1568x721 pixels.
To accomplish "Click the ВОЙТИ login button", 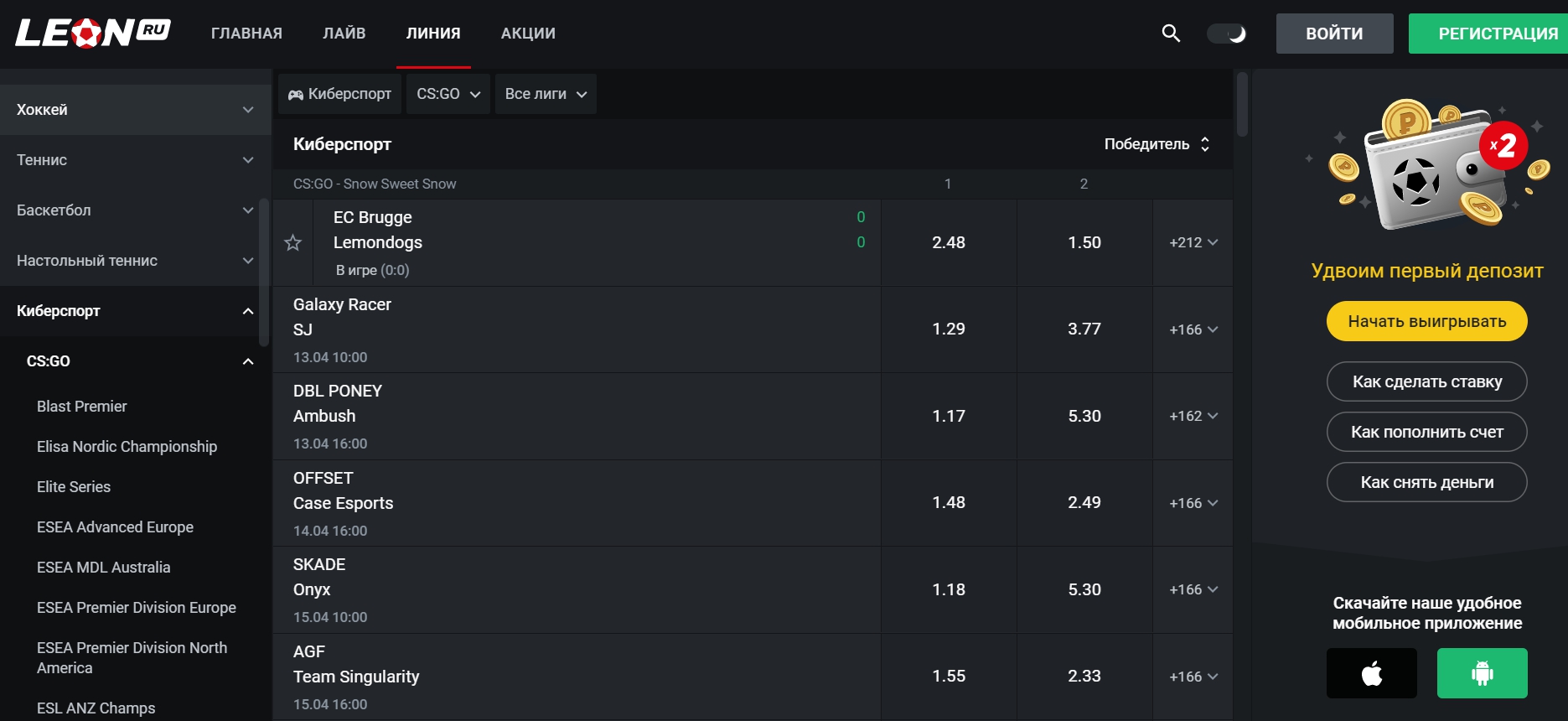I will coord(1334,34).
